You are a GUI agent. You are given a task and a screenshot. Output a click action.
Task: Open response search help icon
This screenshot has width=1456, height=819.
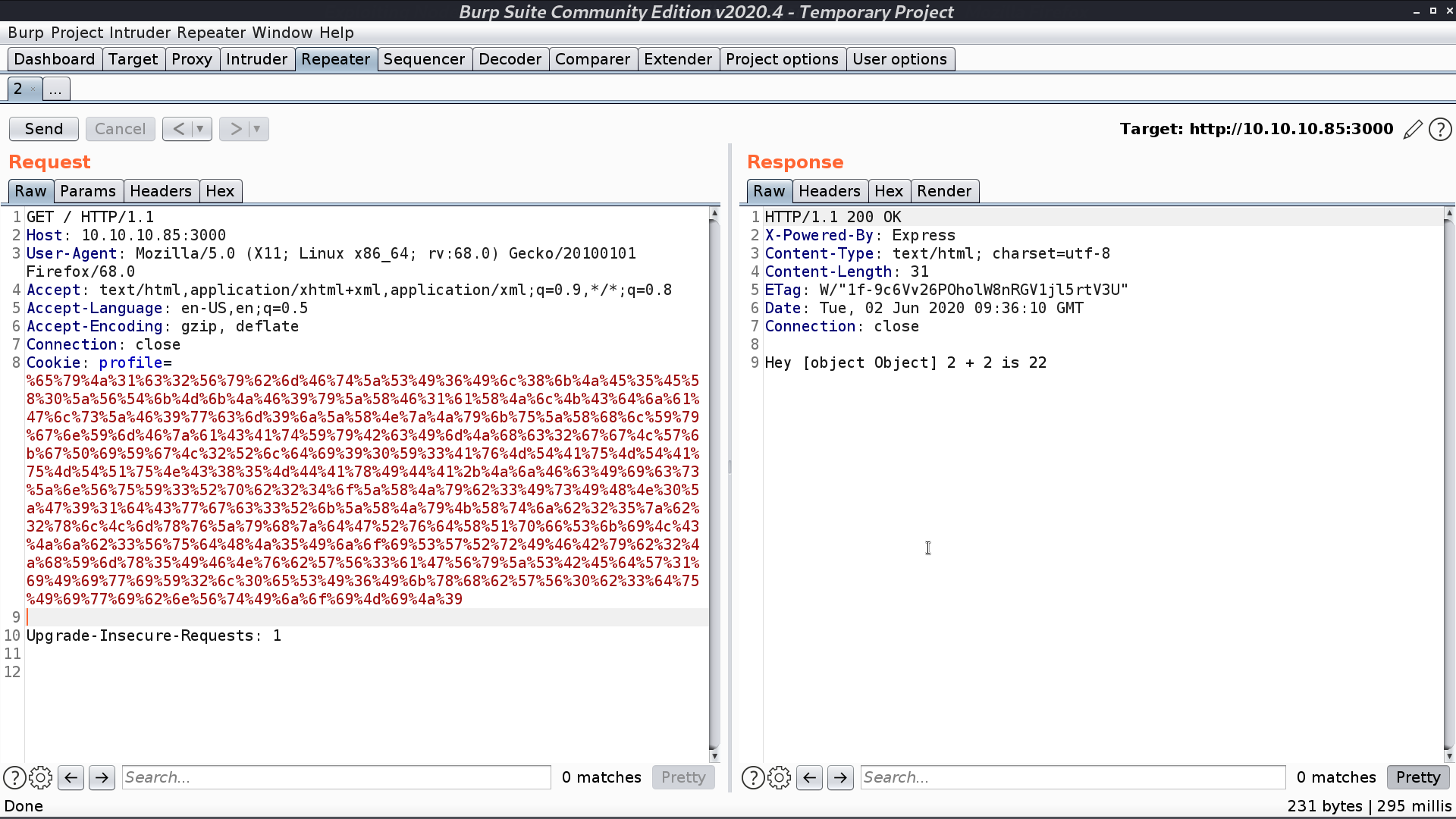pyautogui.click(x=753, y=777)
